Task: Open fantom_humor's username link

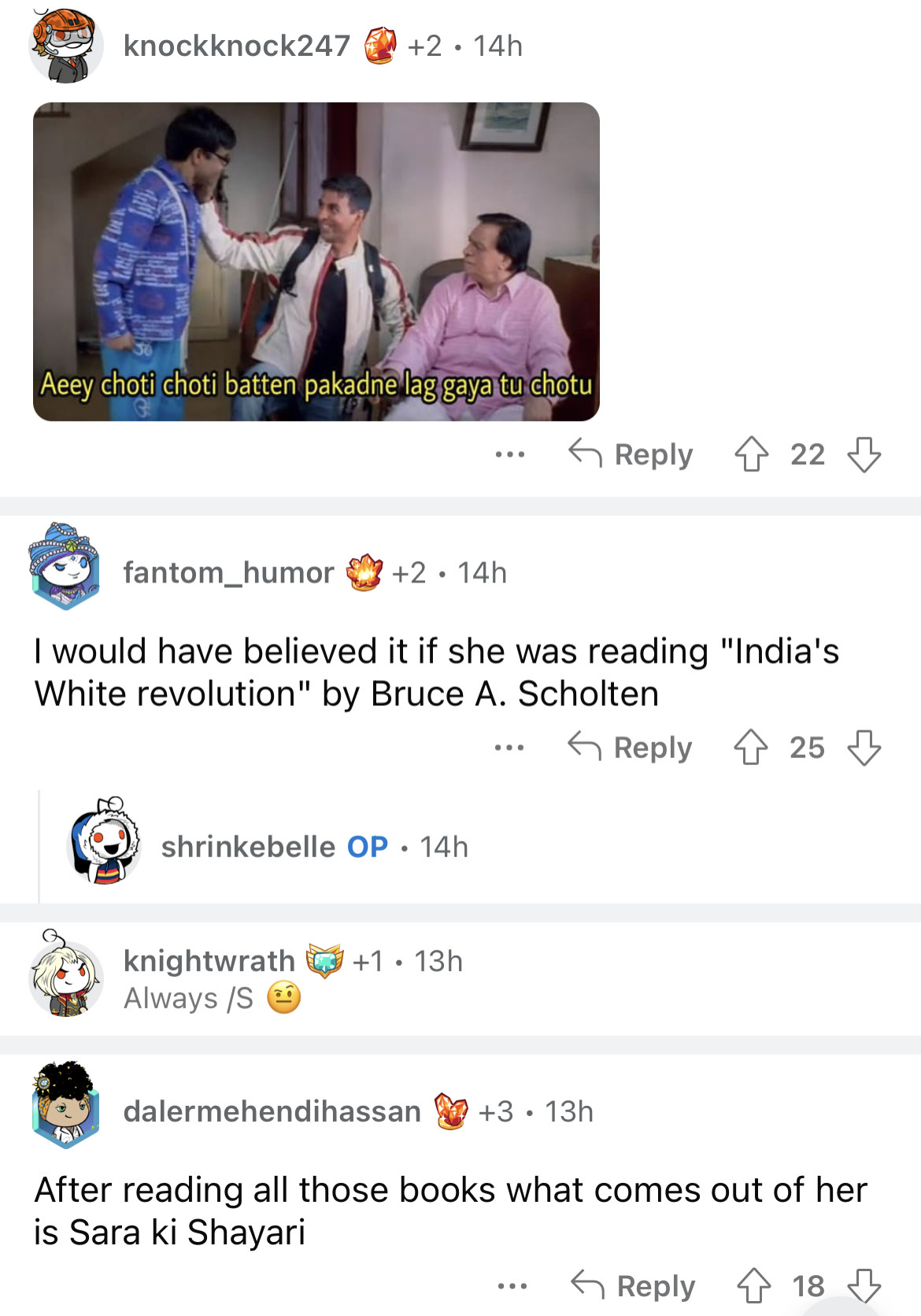Action: point(229,572)
